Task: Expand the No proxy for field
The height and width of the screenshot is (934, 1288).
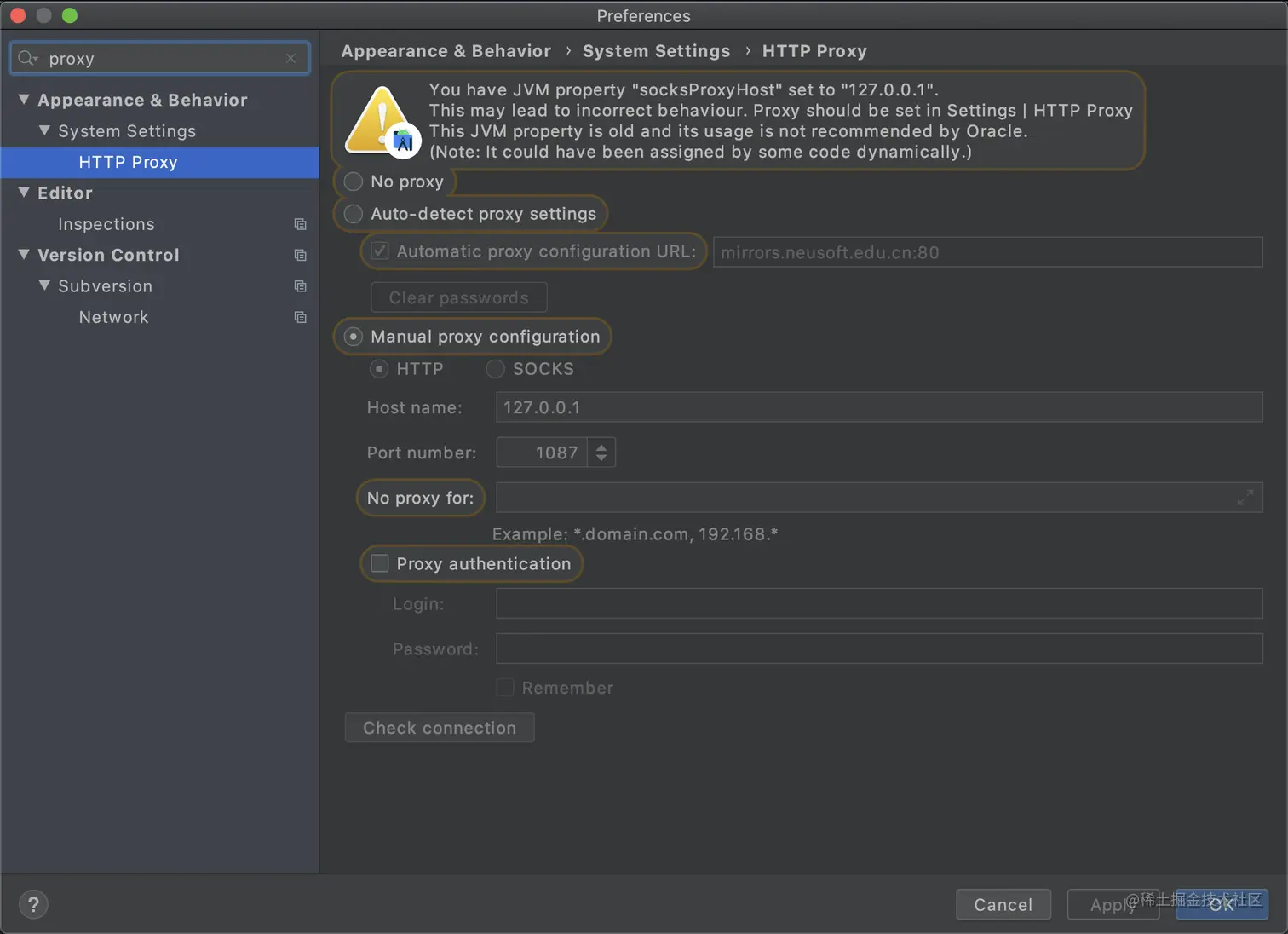Action: [x=1245, y=498]
